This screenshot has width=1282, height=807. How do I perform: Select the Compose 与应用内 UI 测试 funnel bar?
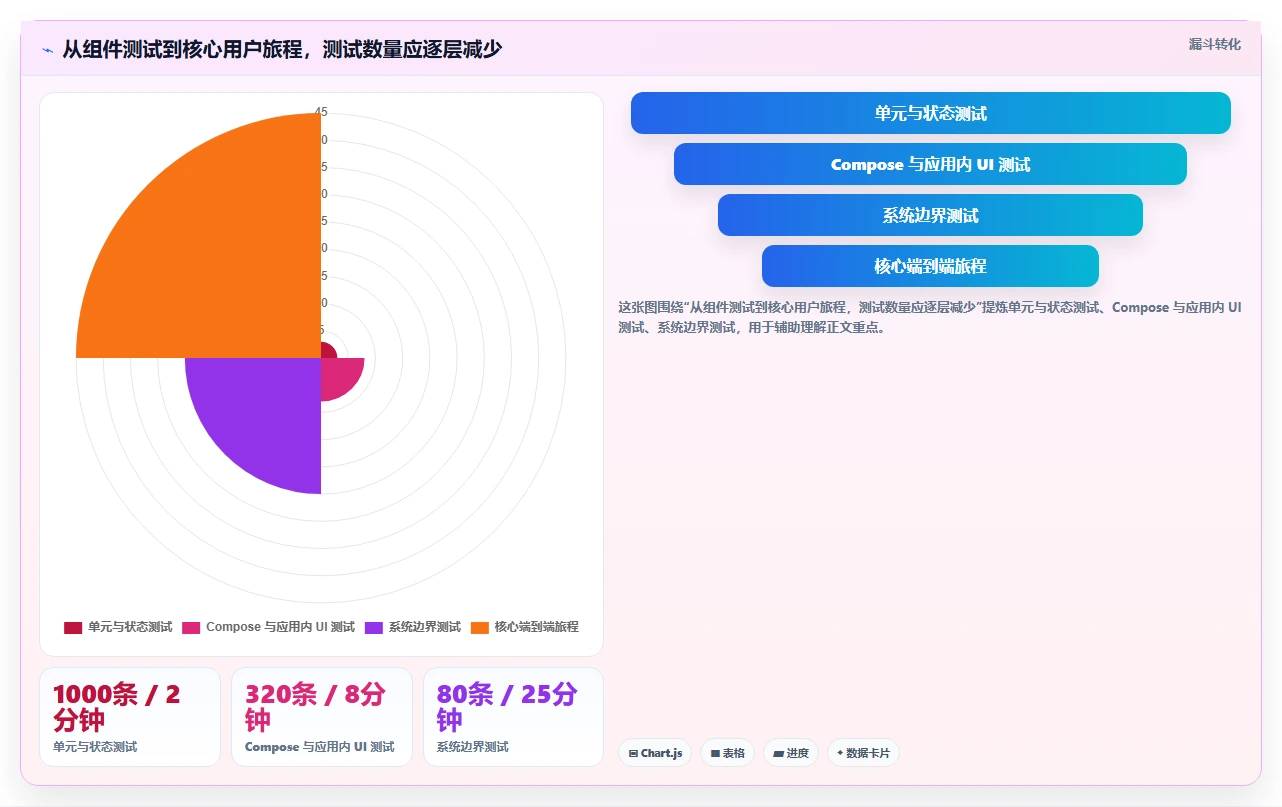930,164
